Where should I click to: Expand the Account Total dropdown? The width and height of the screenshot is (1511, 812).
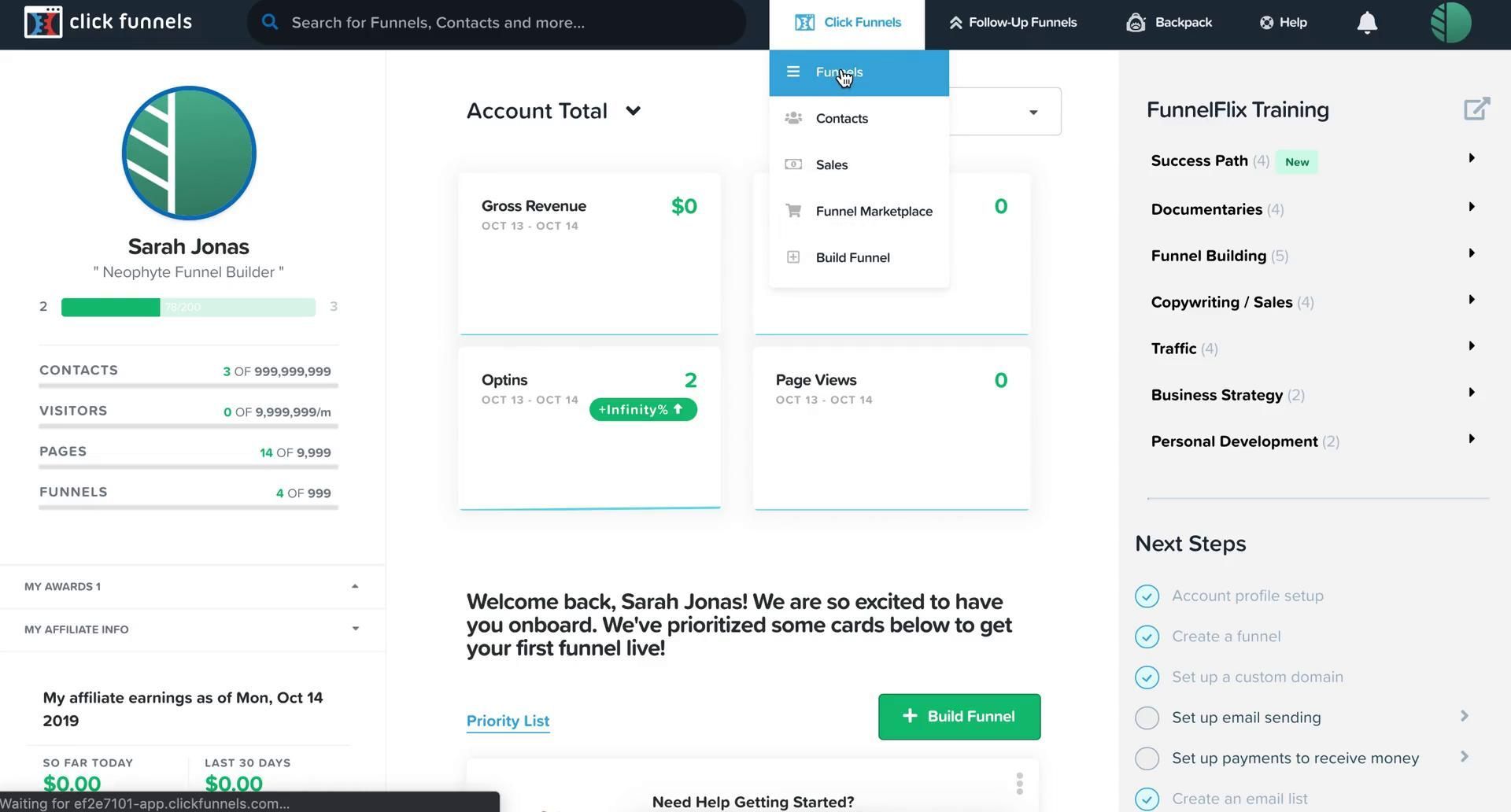click(633, 111)
